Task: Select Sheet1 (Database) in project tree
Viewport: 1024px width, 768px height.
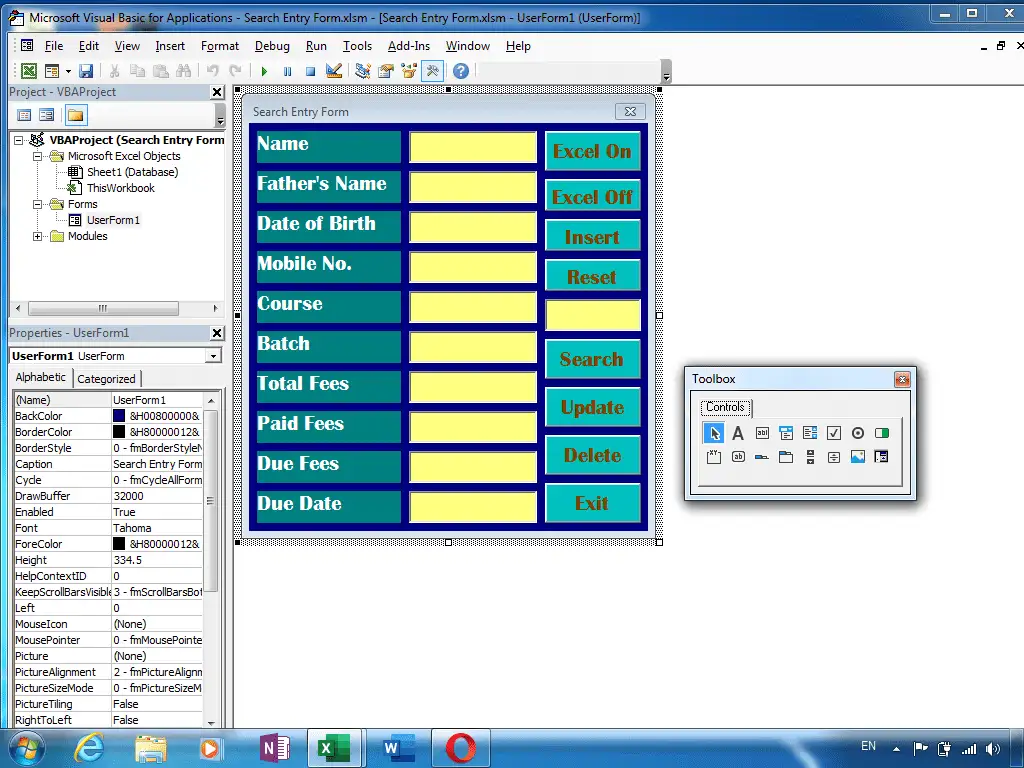Action: [132, 172]
